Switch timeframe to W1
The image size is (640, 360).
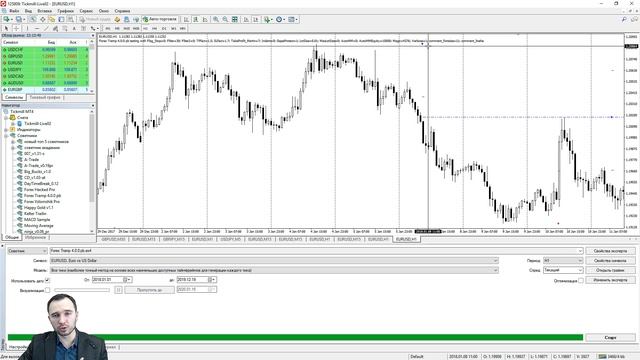(173, 28)
